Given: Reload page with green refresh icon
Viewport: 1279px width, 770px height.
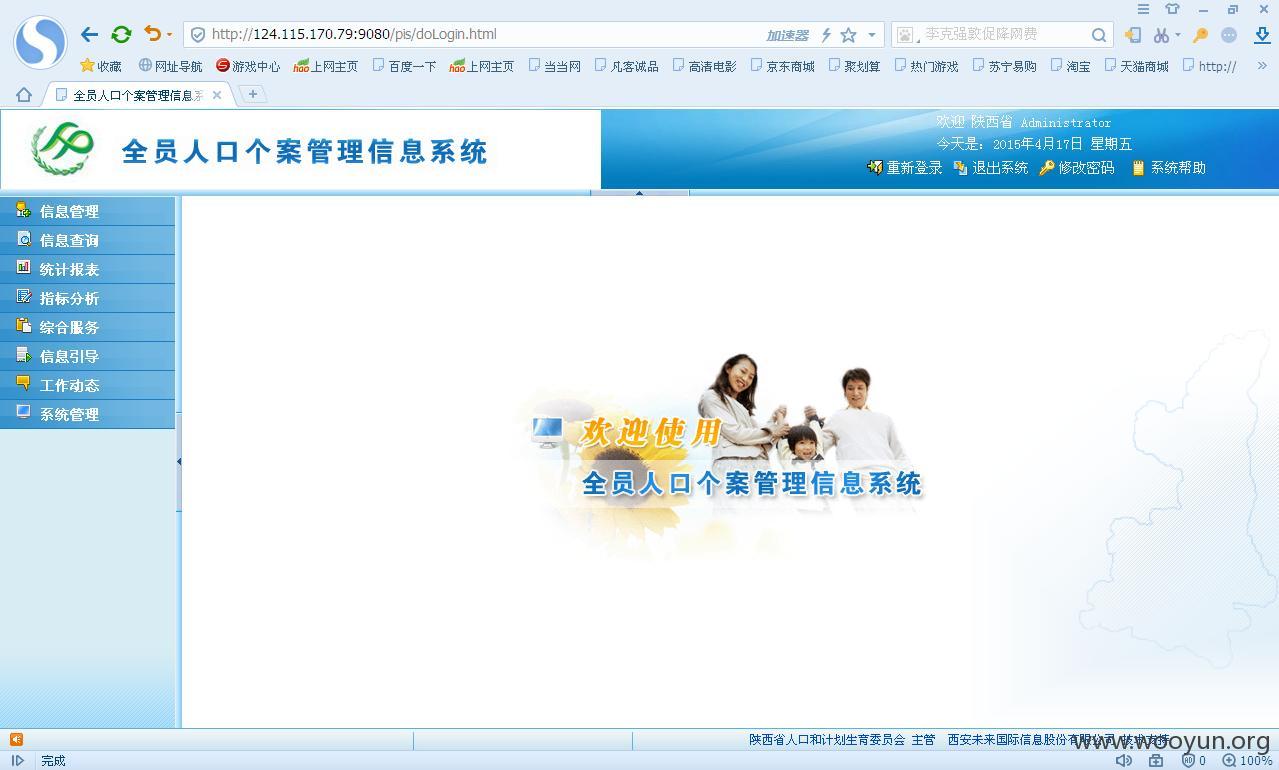Looking at the screenshot, I should point(121,35).
